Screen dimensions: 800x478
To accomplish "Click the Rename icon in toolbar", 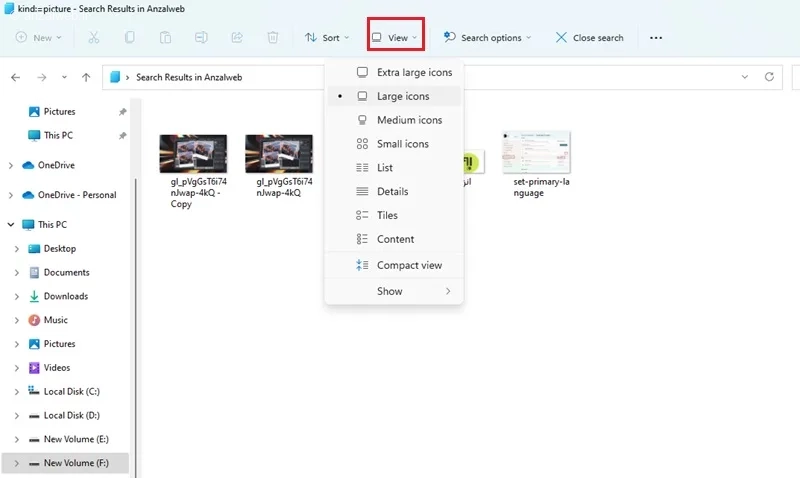I will pyautogui.click(x=201, y=37).
